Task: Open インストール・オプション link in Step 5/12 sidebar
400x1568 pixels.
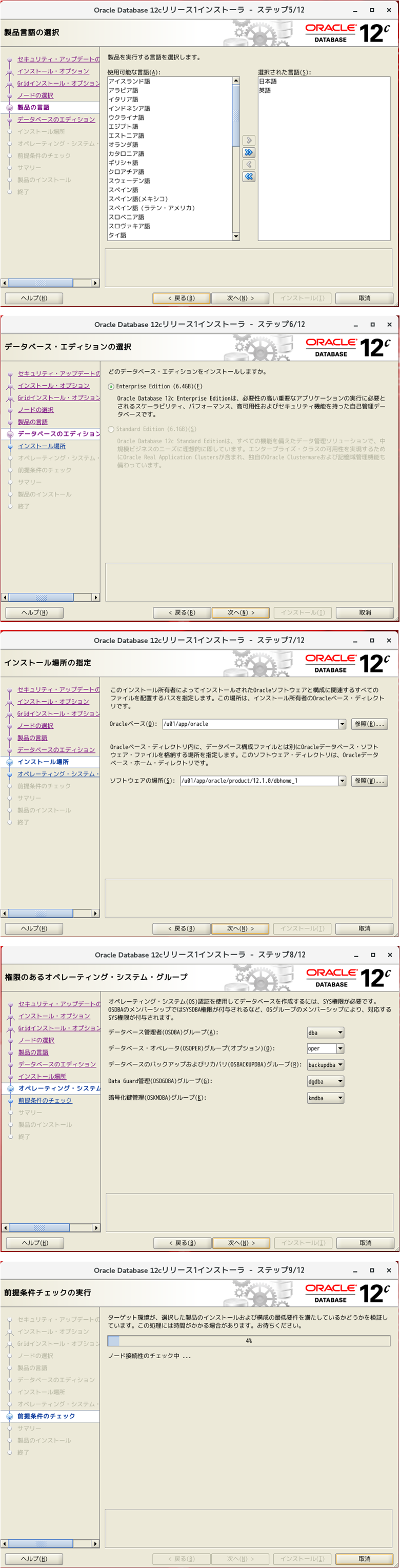Action: [x=53, y=71]
